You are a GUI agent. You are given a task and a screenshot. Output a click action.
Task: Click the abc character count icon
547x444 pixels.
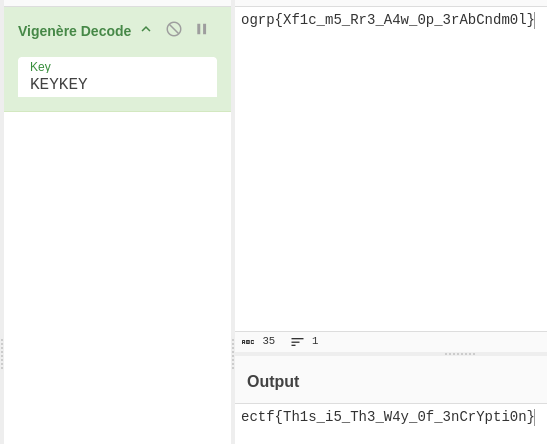pyautogui.click(x=248, y=342)
